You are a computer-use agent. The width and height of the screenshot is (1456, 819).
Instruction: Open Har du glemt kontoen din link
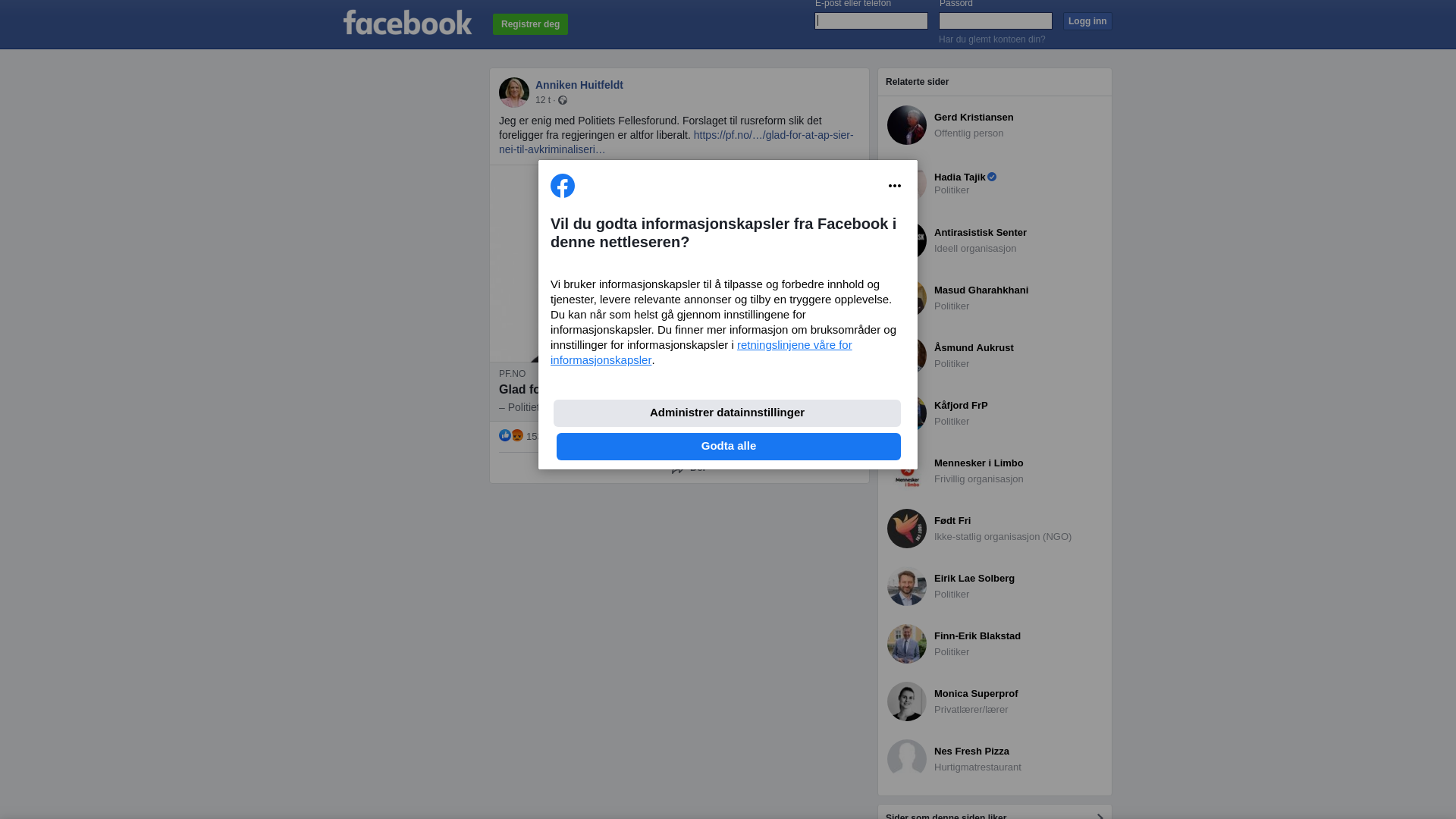(992, 39)
